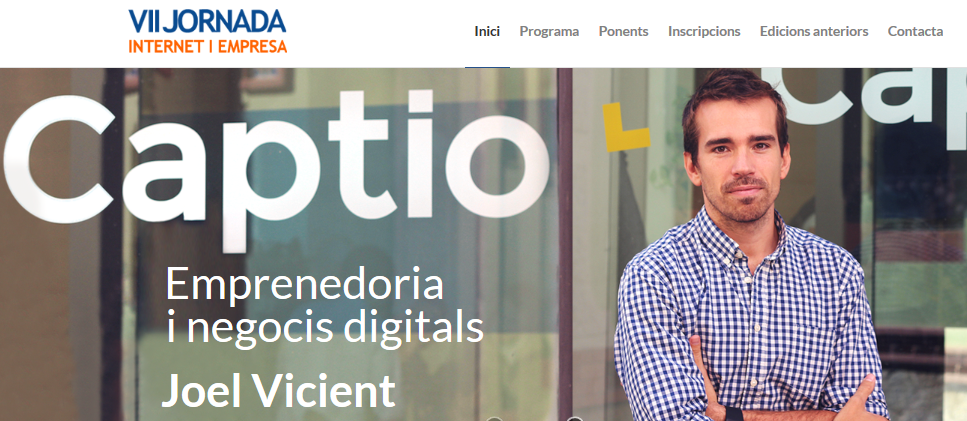Click the active underline beneath Inici
This screenshot has width=967, height=421.
pos(487,67)
